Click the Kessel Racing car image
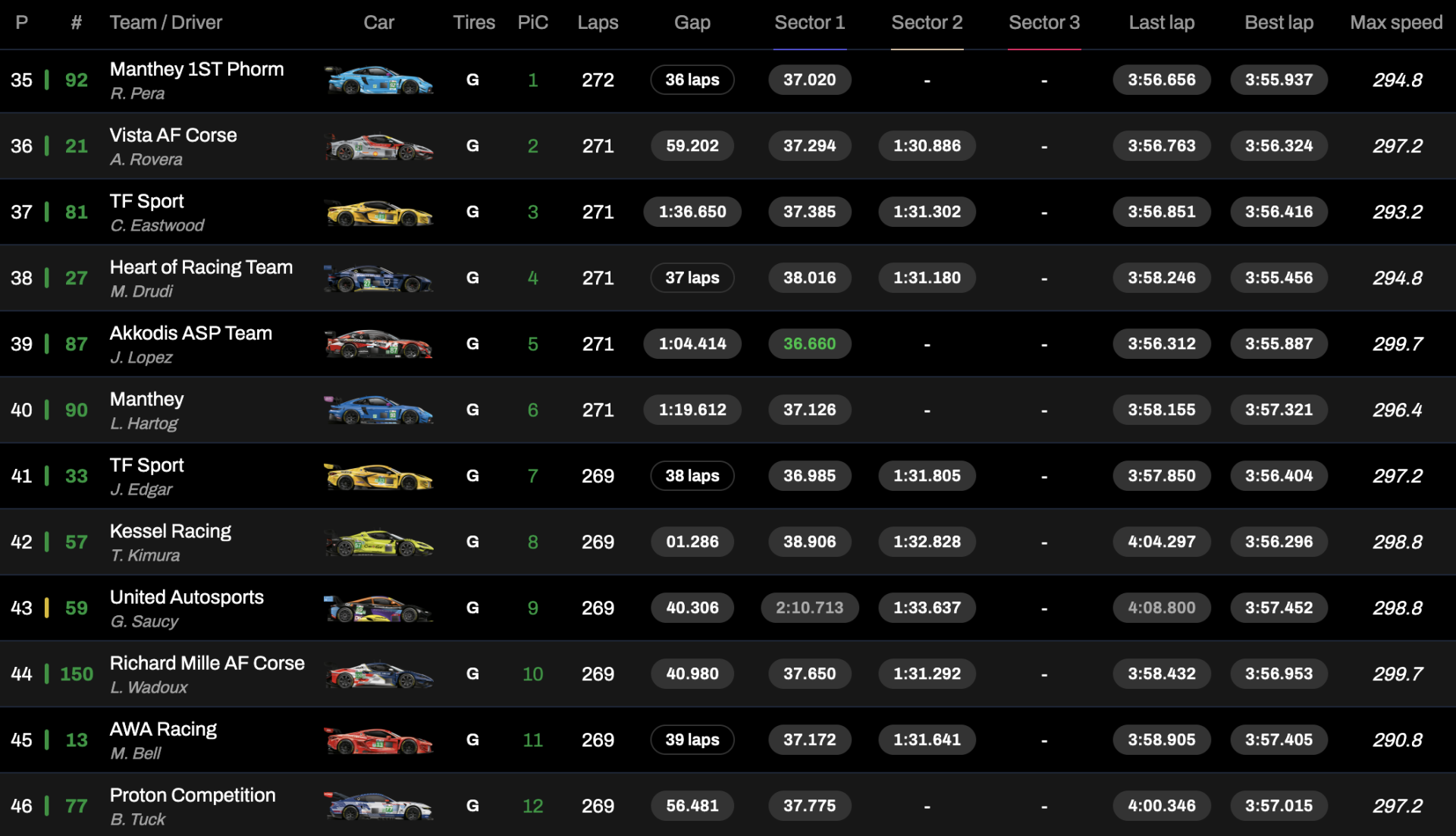1456x836 pixels. click(378, 542)
